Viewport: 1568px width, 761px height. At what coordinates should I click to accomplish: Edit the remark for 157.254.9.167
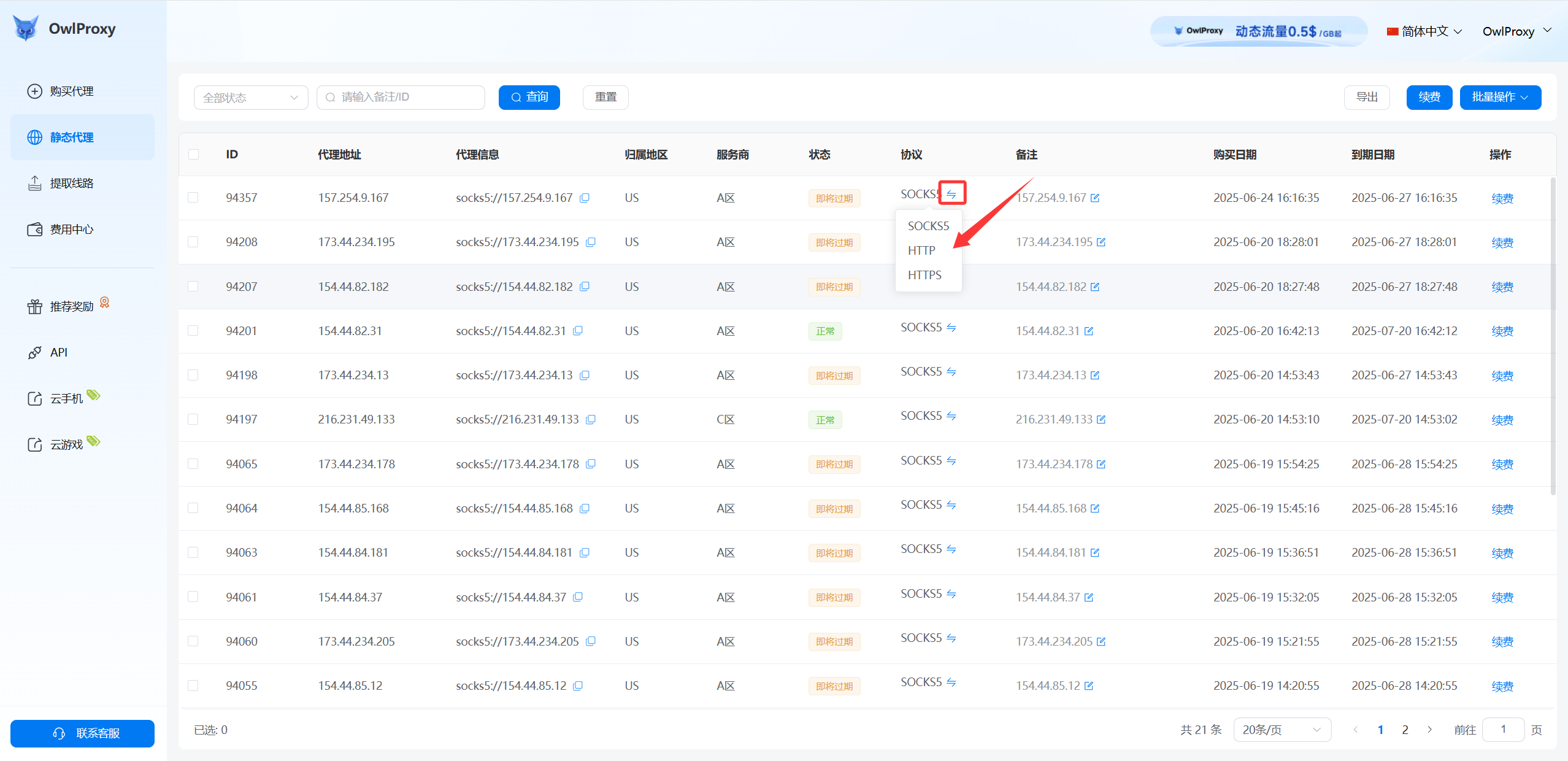[1095, 198]
